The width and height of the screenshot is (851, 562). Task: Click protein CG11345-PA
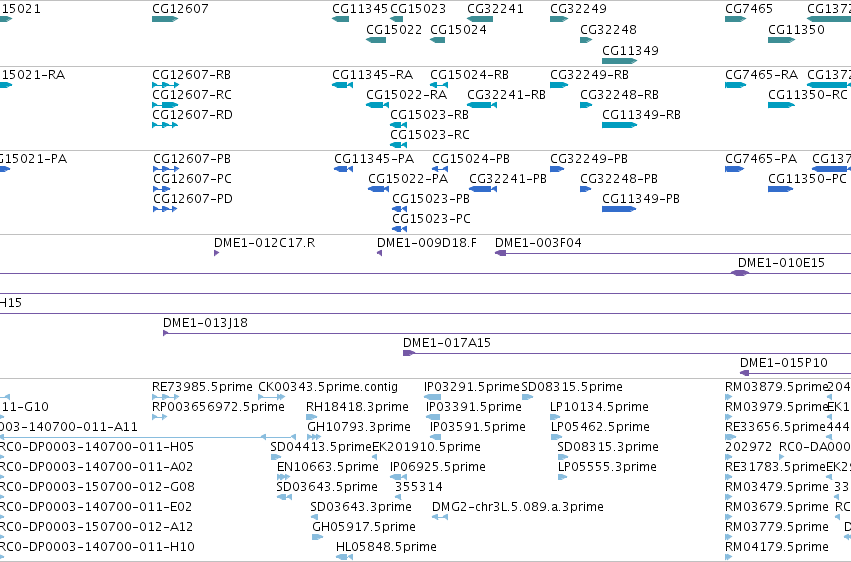tap(374, 159)
